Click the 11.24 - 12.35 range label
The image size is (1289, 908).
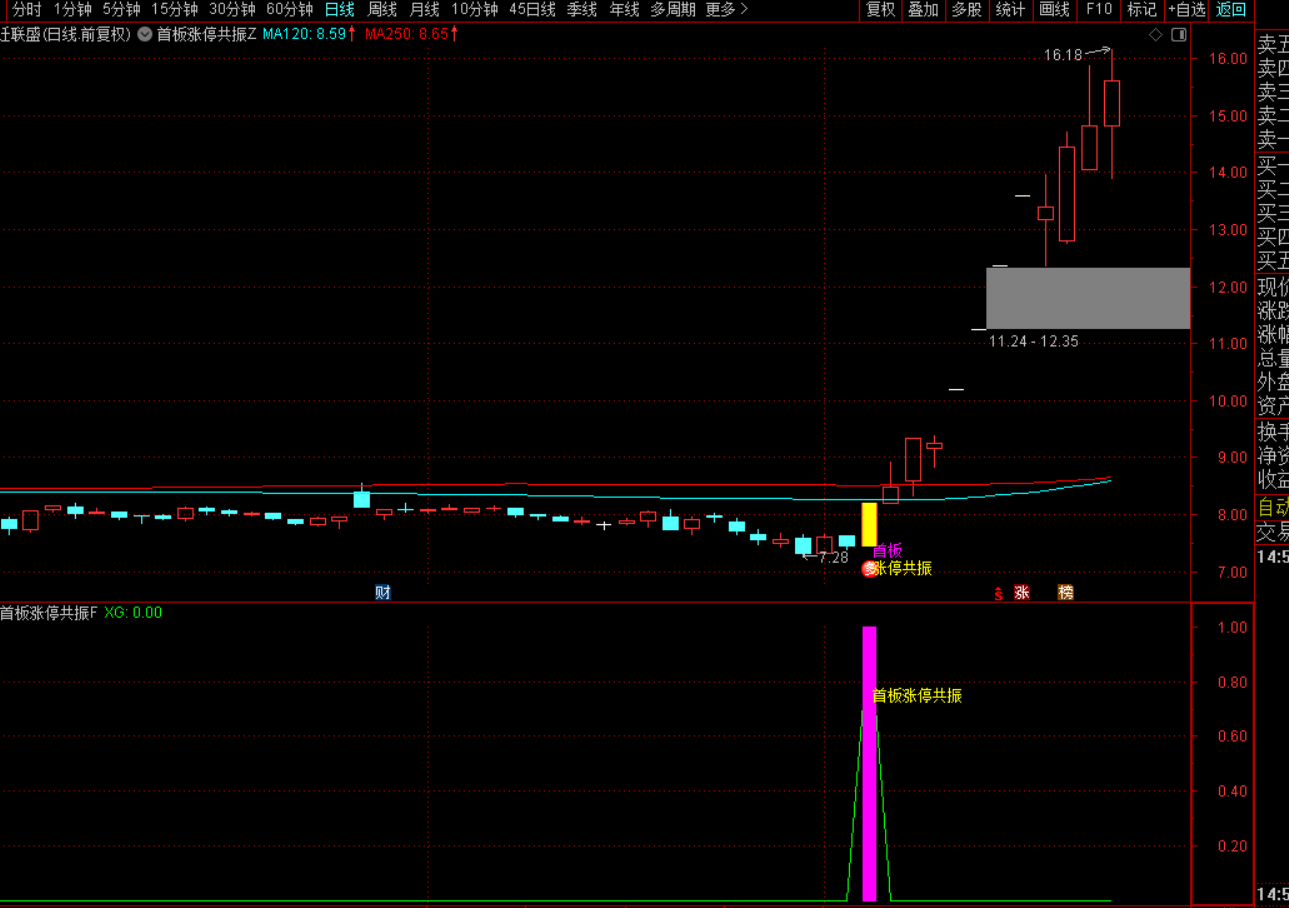tap(1034, 342)
